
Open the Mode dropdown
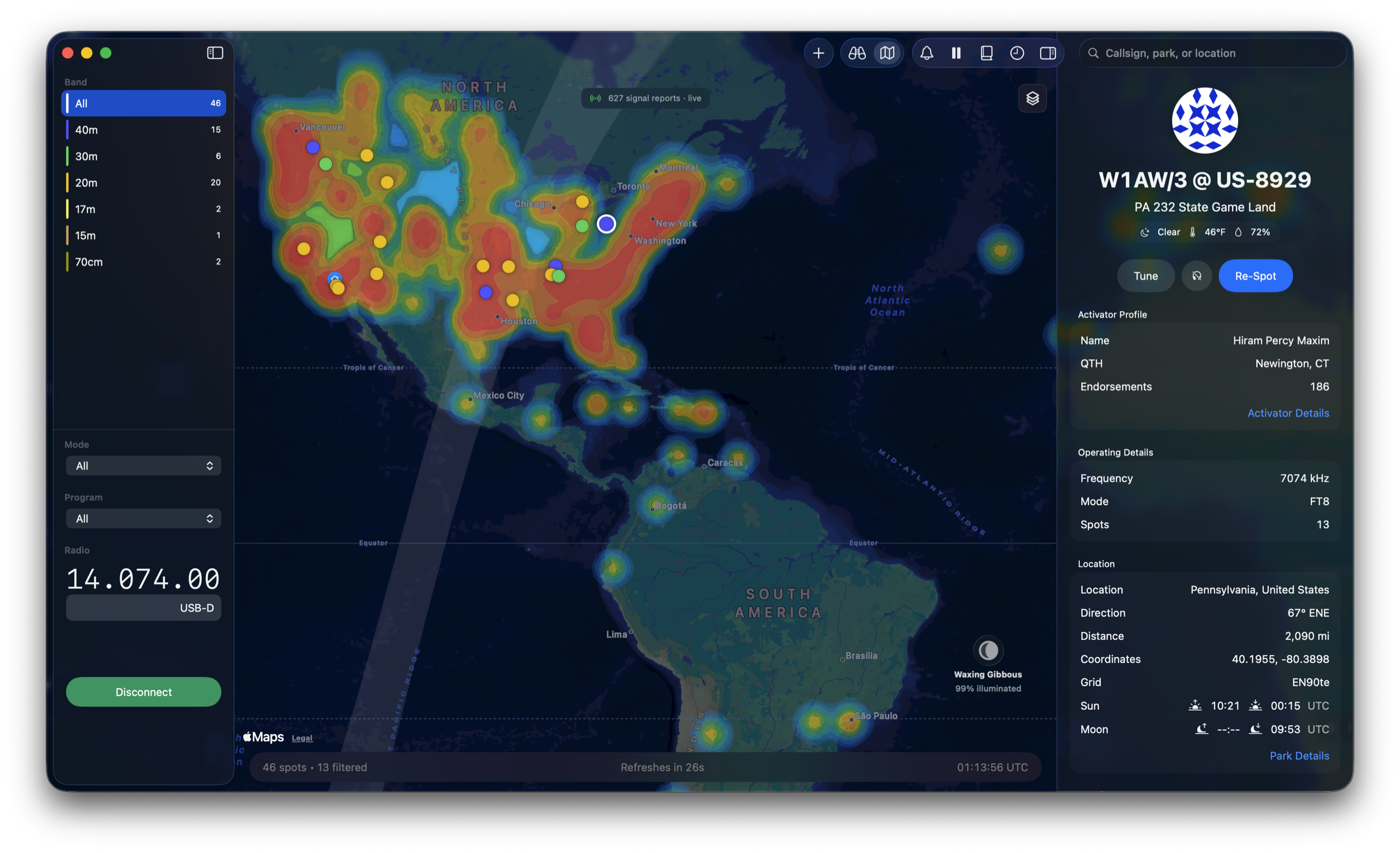tap(144, 466)
